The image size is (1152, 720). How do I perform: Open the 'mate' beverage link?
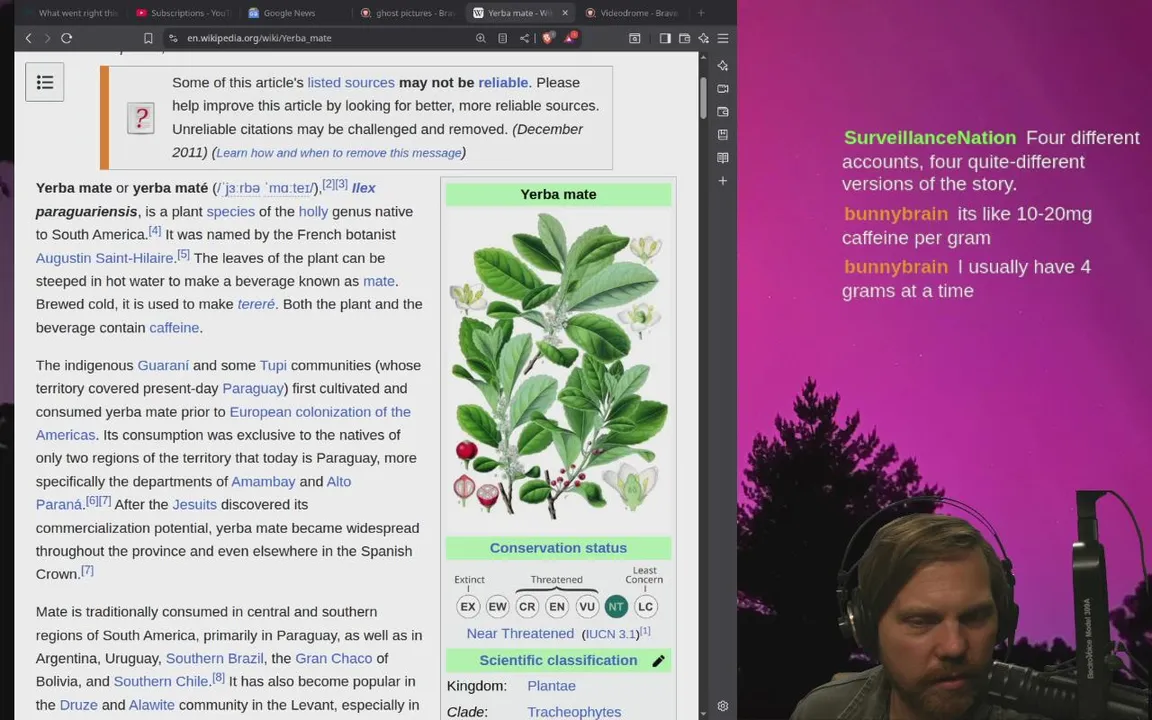379,281
